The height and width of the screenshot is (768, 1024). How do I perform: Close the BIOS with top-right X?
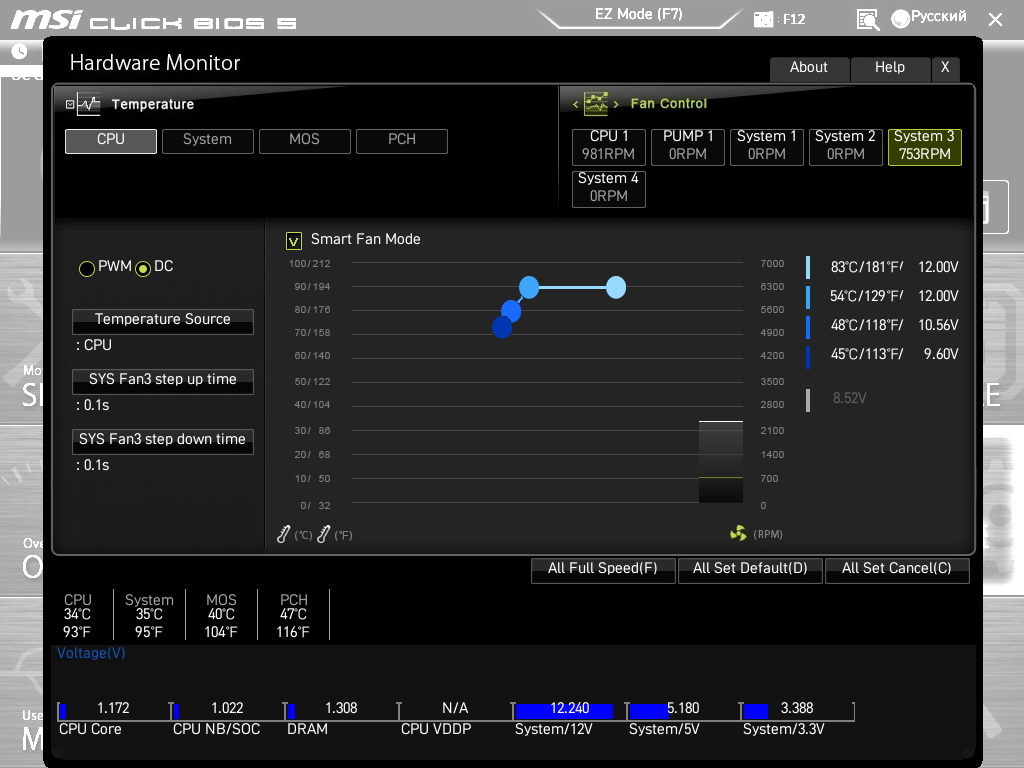[x=995, y=20]
